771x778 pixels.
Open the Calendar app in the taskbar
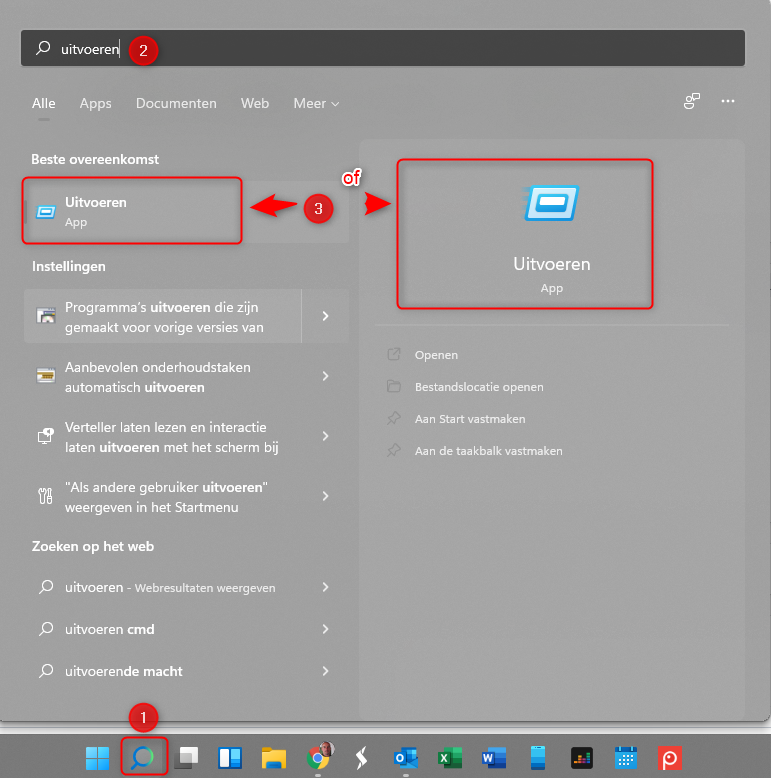(x=626, y=757)
